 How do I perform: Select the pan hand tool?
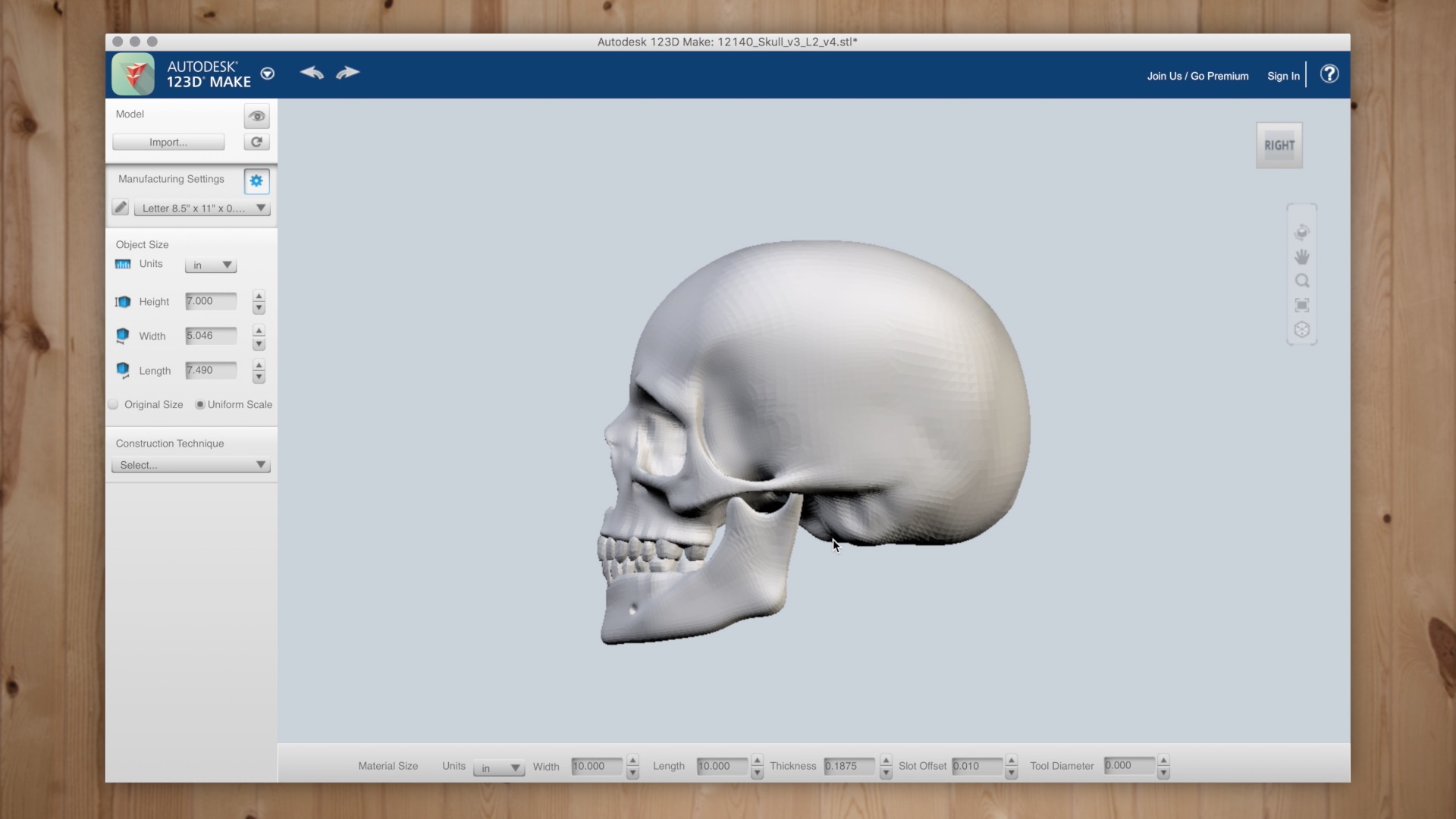1302,256
